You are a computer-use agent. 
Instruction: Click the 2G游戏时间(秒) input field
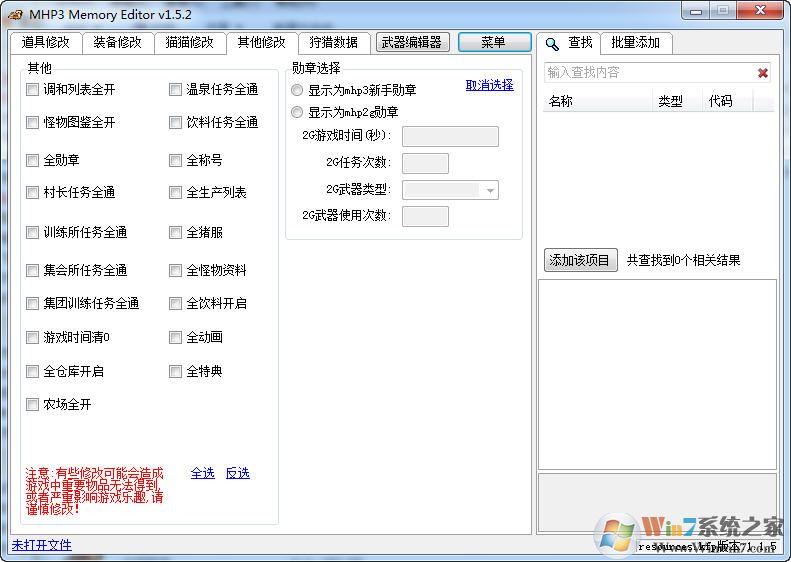(450, 136)
